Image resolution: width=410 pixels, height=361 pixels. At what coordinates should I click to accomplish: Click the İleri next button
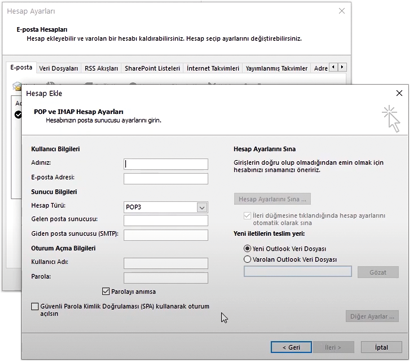pos(333,347)
